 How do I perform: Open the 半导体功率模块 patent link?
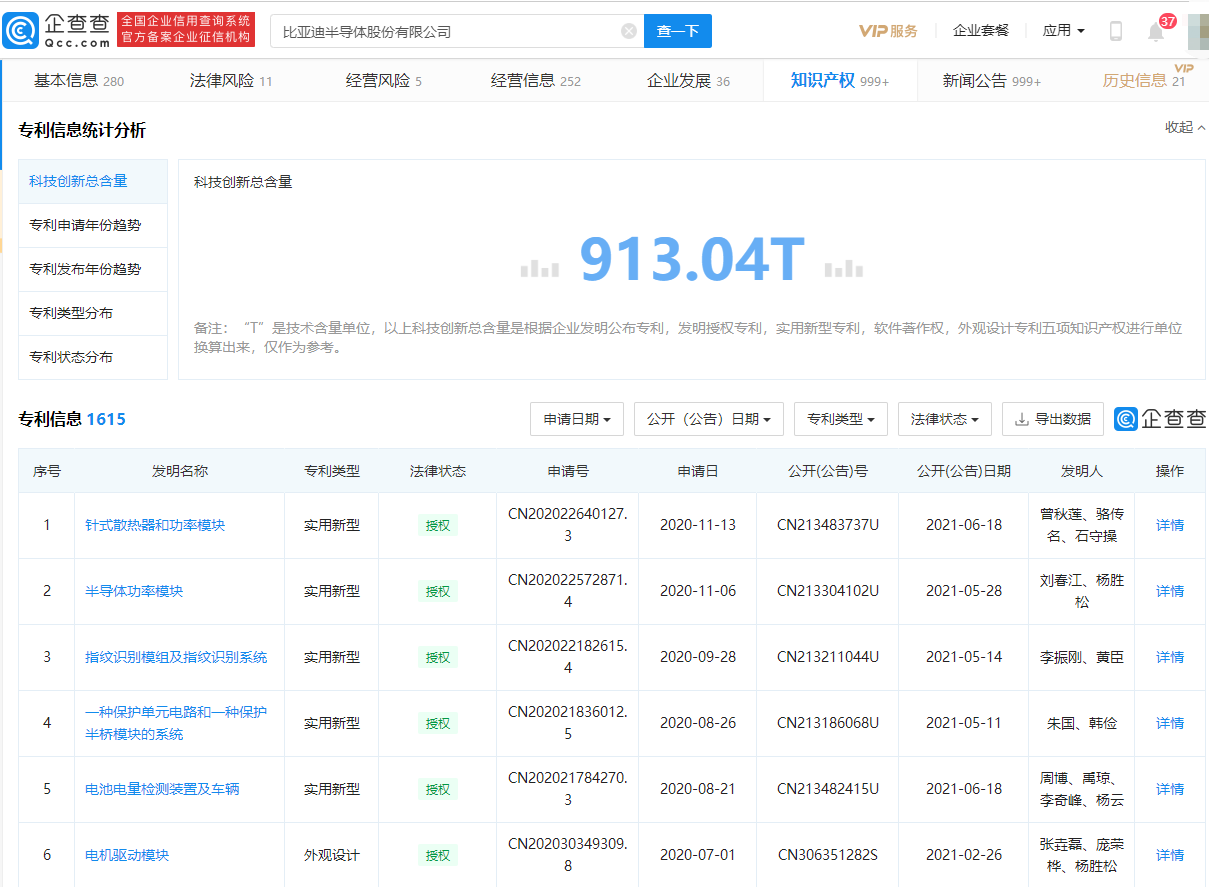[134, 591]
